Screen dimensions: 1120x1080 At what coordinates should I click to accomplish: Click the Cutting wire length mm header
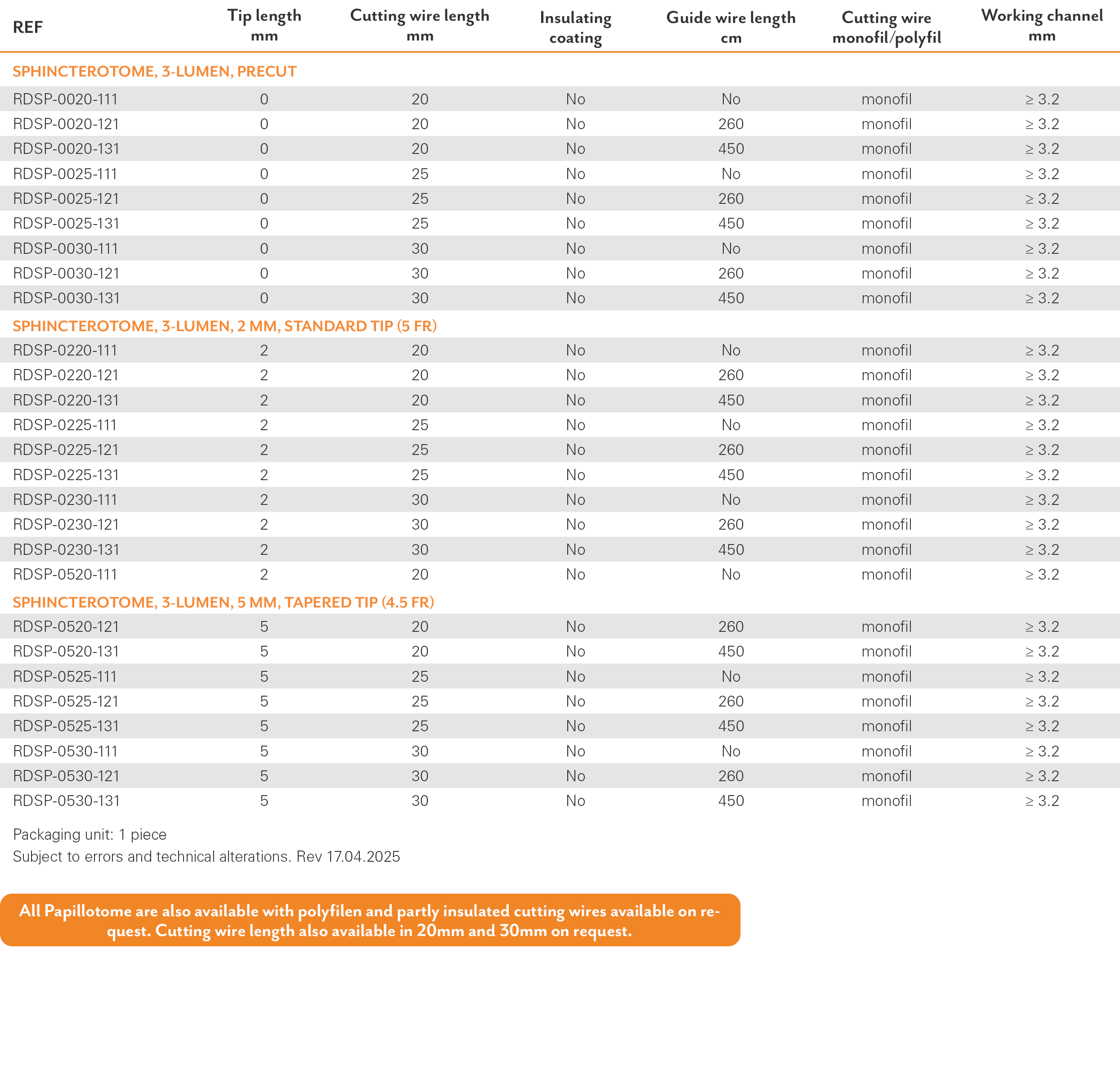click(x=419, y=25)
